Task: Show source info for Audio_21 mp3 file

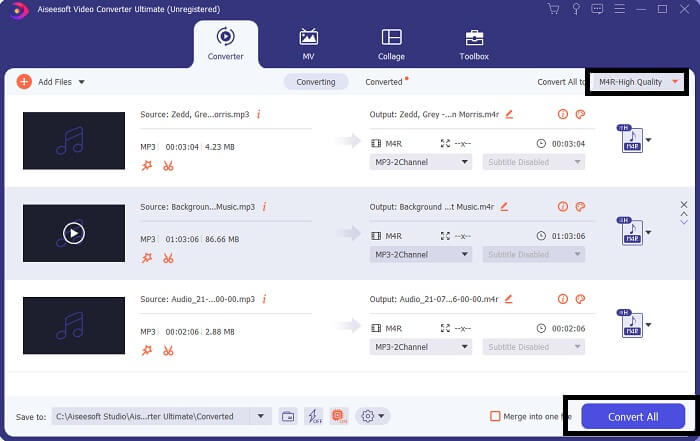Action: (264, 299)
